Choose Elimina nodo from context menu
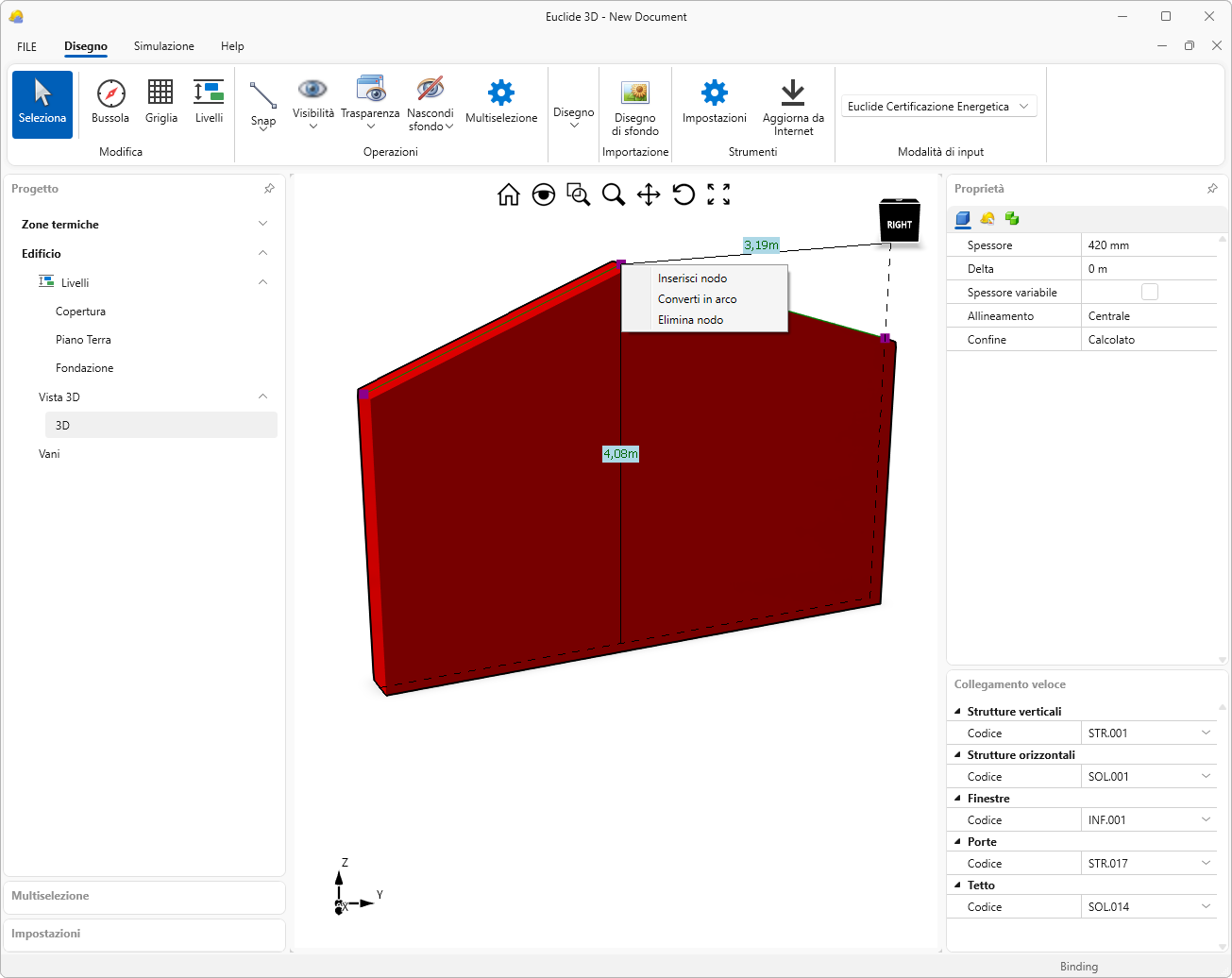This screenshot has width=1232, height=978. tap(690, 320)
